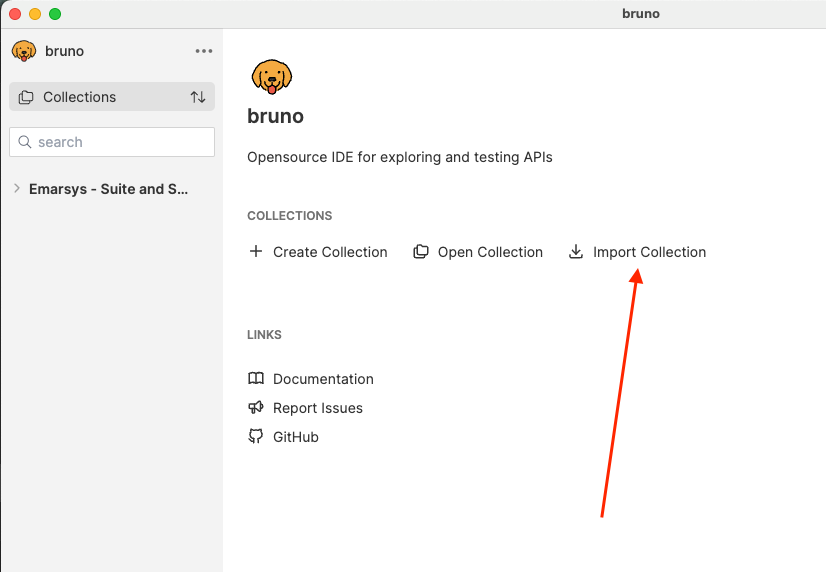Viewport: 826px width, 572px height.
Task: Open the three-dots menu beside bruno
Action: coord(204,51)
